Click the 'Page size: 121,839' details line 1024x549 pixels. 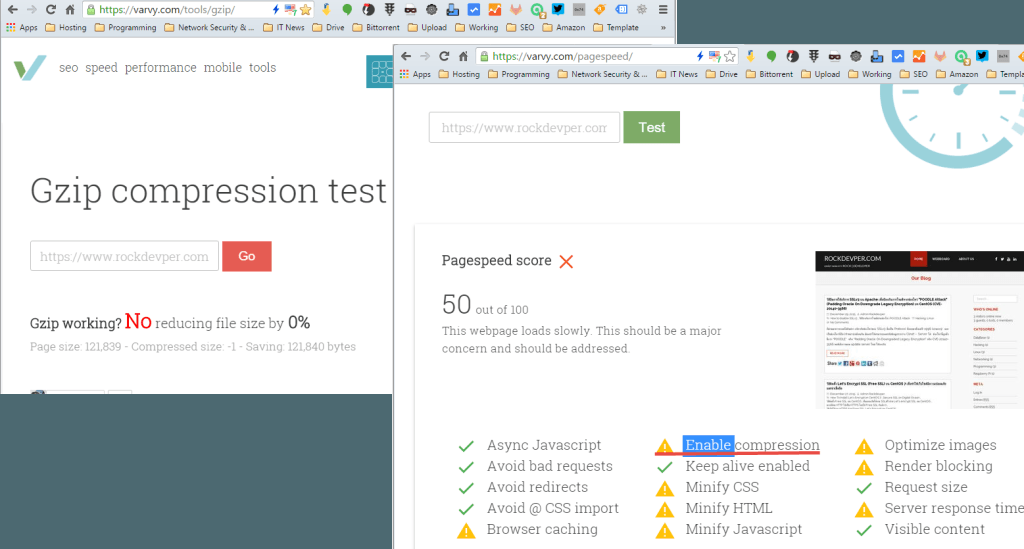pyautogui.click(x=193, y=347)
